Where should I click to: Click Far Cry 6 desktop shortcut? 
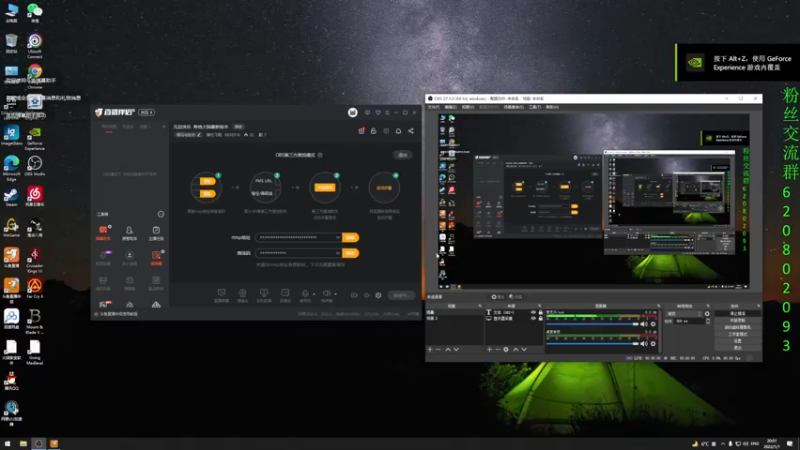point(35,288)
